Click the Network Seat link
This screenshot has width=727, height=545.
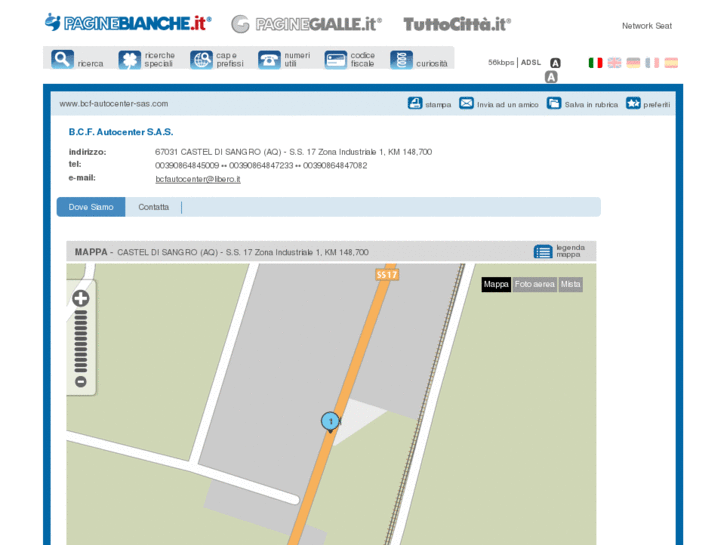pyautogui.click(x=647, y=26)
